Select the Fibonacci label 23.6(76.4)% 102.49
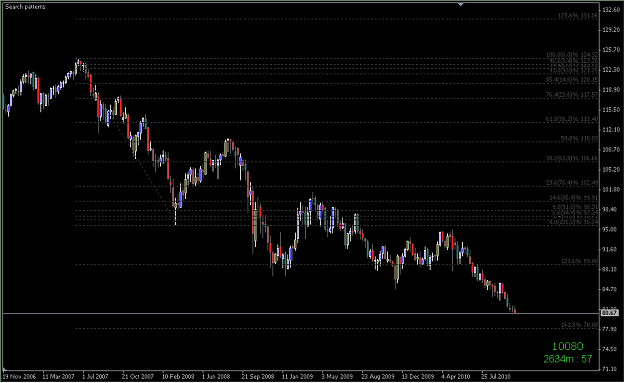 coord(572,183)
